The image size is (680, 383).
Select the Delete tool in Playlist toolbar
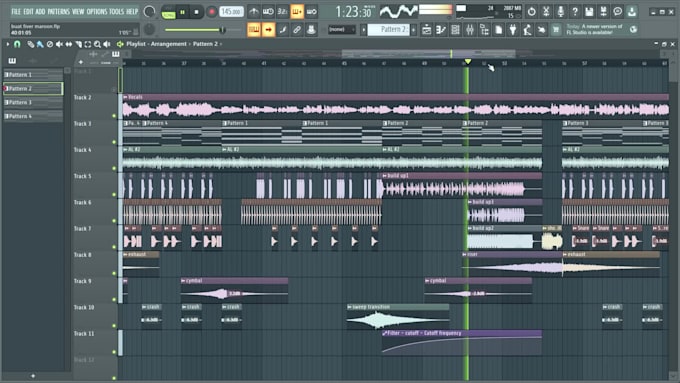tap(49, 44)
